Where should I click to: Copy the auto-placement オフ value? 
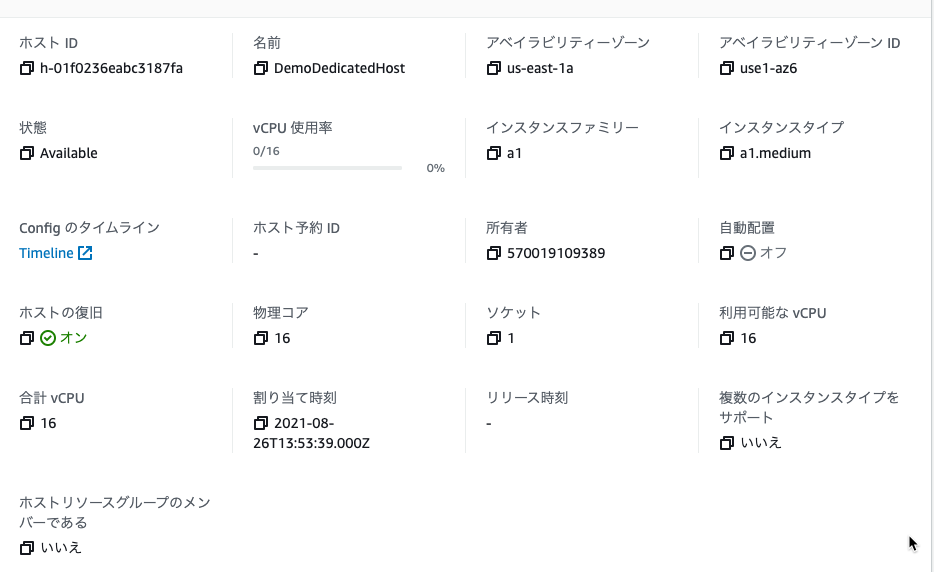pyautogui.click(x=726, y=253)
